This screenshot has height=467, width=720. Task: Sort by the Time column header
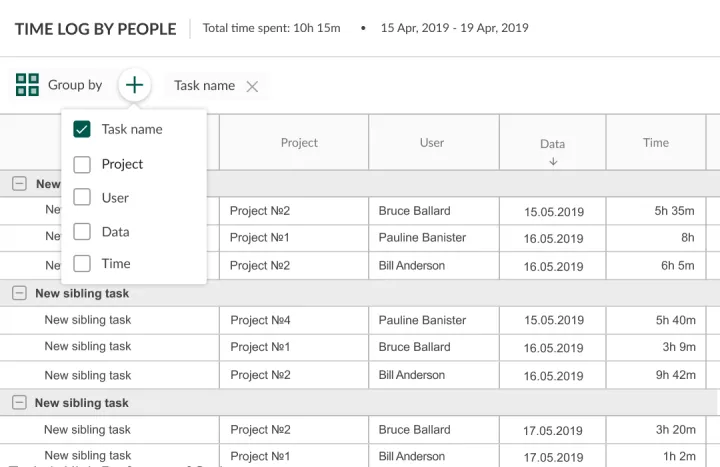click(656, 143)
